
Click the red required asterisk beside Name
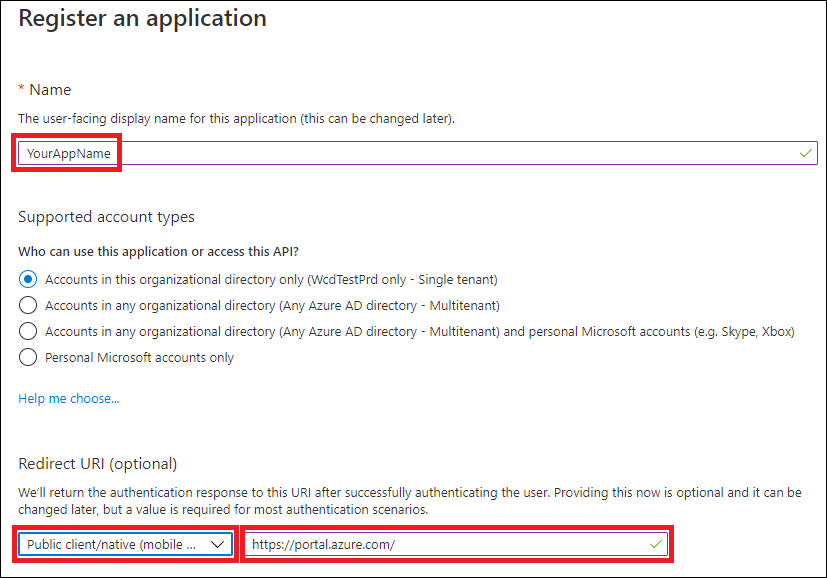pos(22,91)
